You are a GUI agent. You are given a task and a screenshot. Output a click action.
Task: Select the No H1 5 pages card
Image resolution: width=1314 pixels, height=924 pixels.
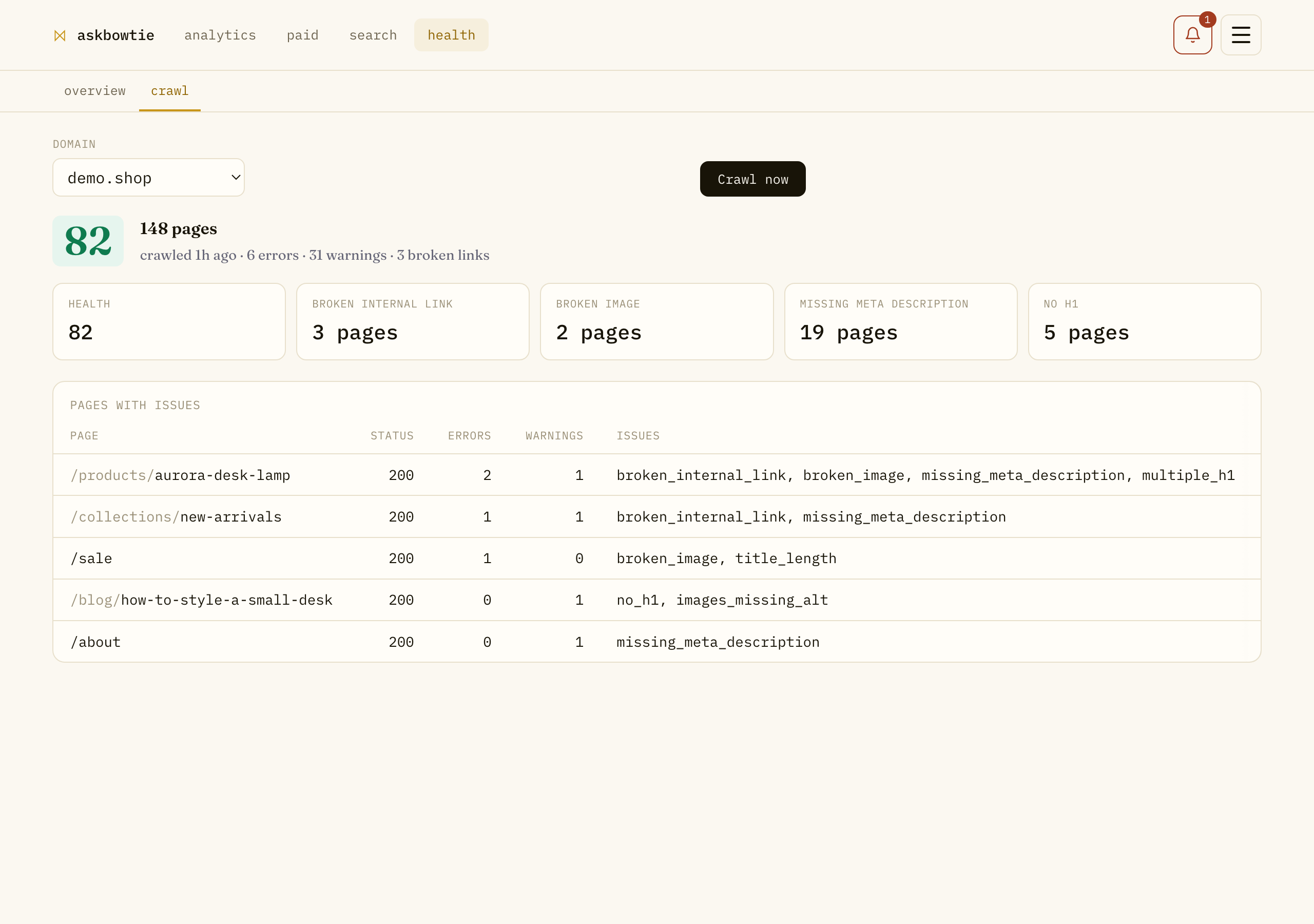coord(1144,322)
